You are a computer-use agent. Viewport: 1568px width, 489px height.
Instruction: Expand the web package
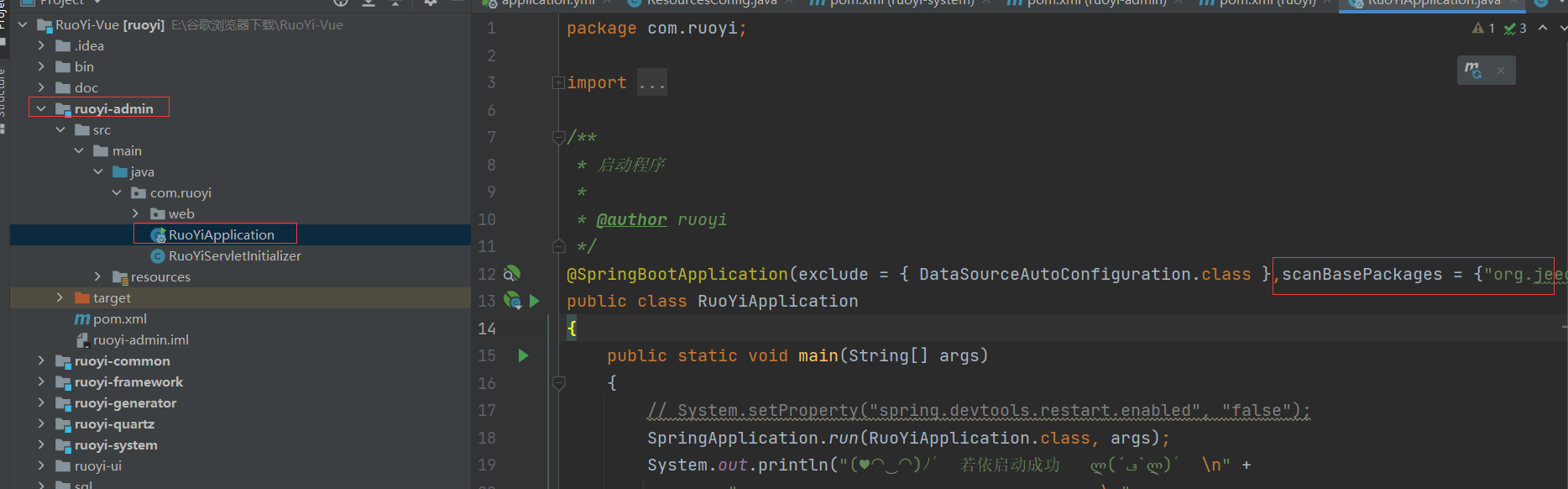(x=136, y=214)
